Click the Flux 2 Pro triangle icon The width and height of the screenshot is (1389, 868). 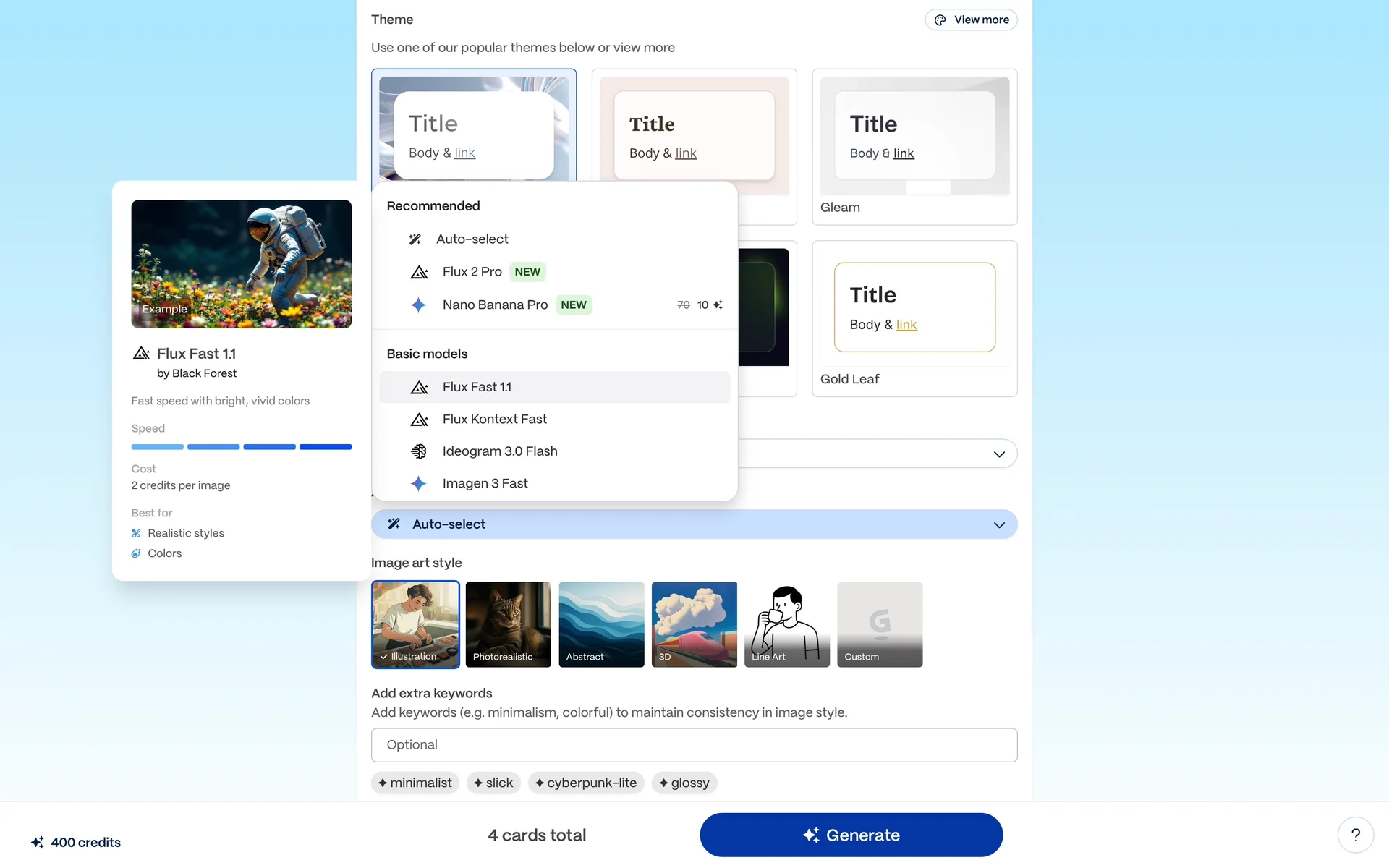[x=419, y=273]
